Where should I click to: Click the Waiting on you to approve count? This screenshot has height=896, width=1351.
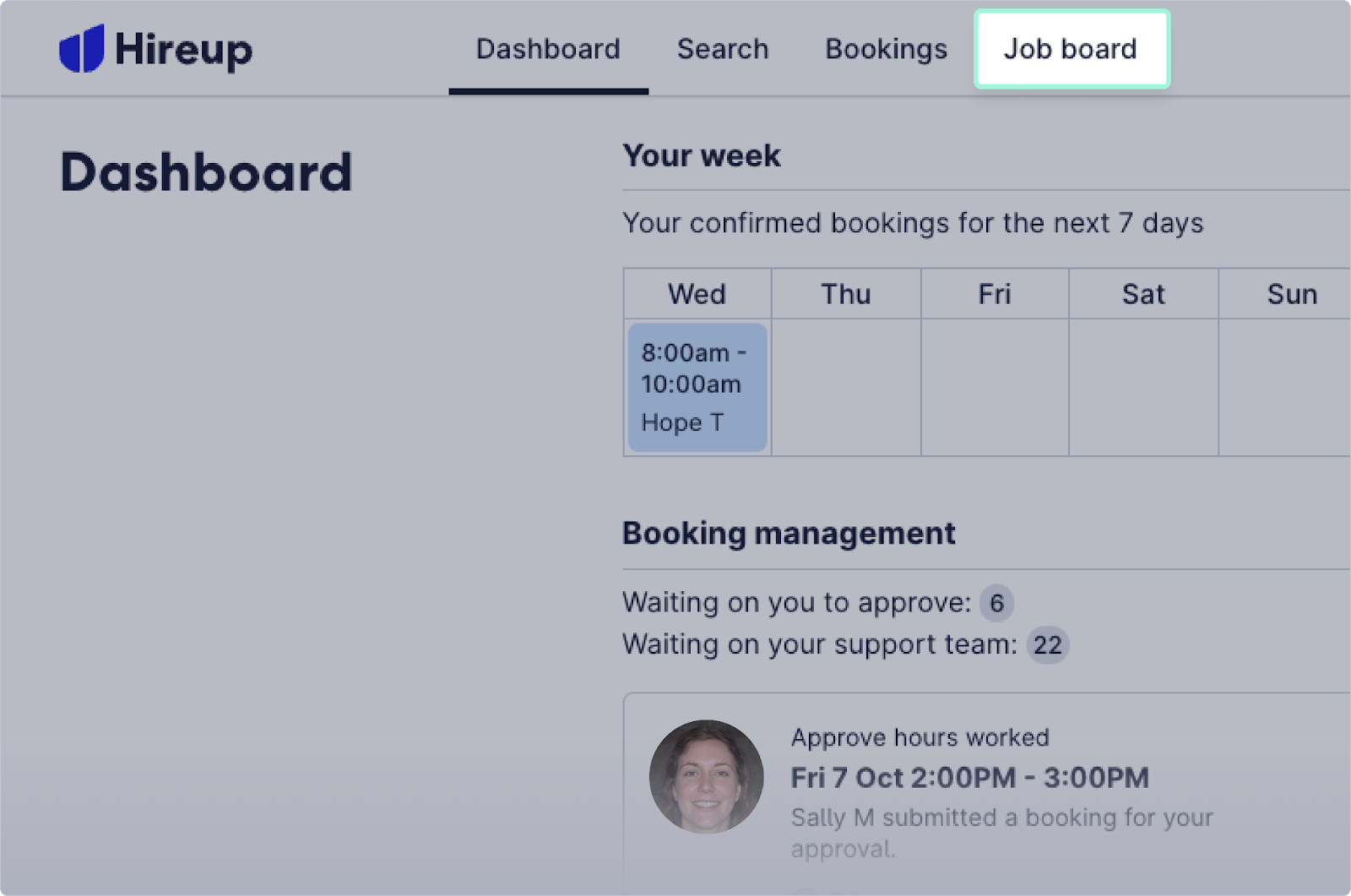(996, 602)
